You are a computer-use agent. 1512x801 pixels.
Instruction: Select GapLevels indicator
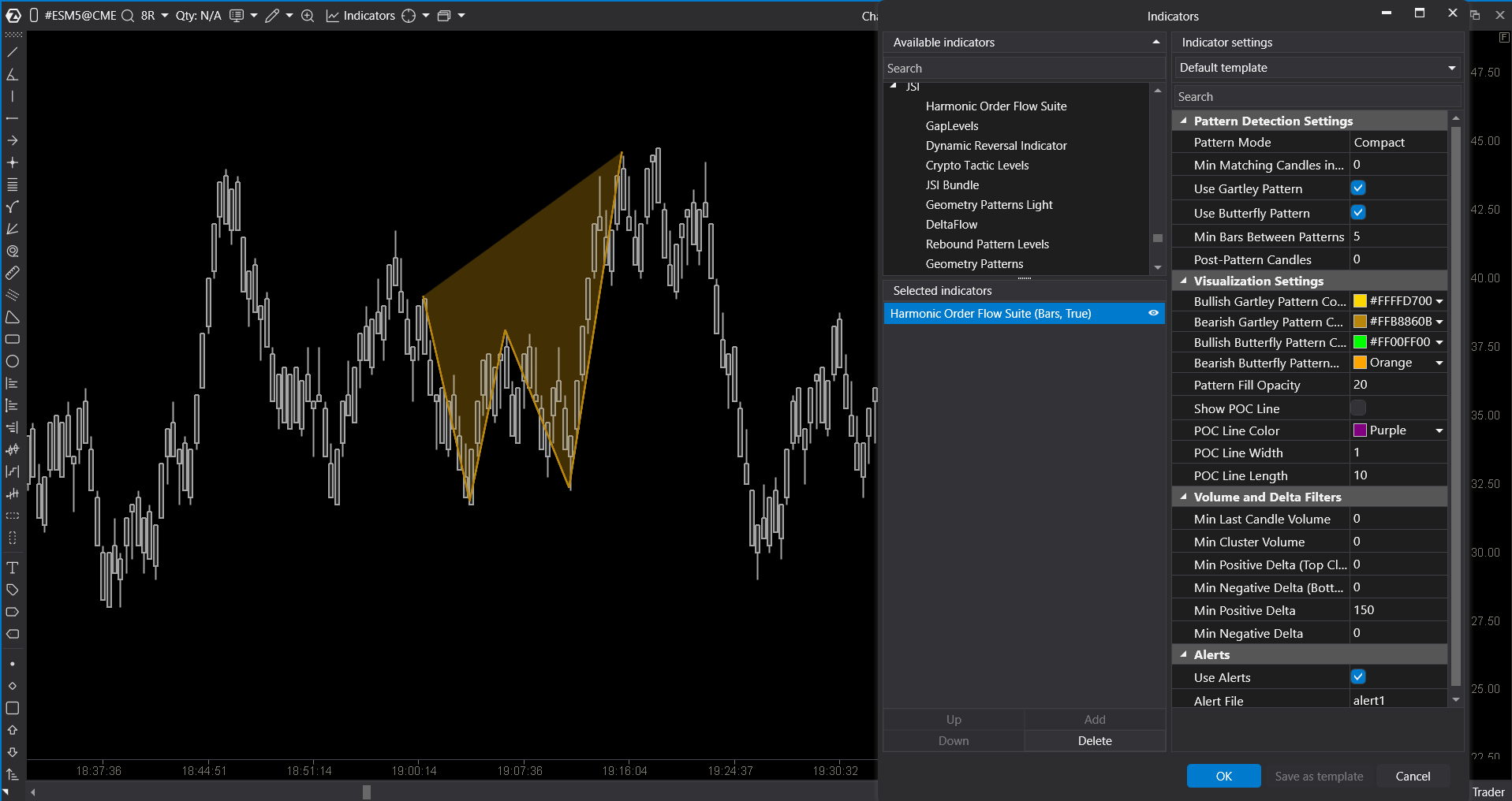pyautogui.click(x=952, y=126)
